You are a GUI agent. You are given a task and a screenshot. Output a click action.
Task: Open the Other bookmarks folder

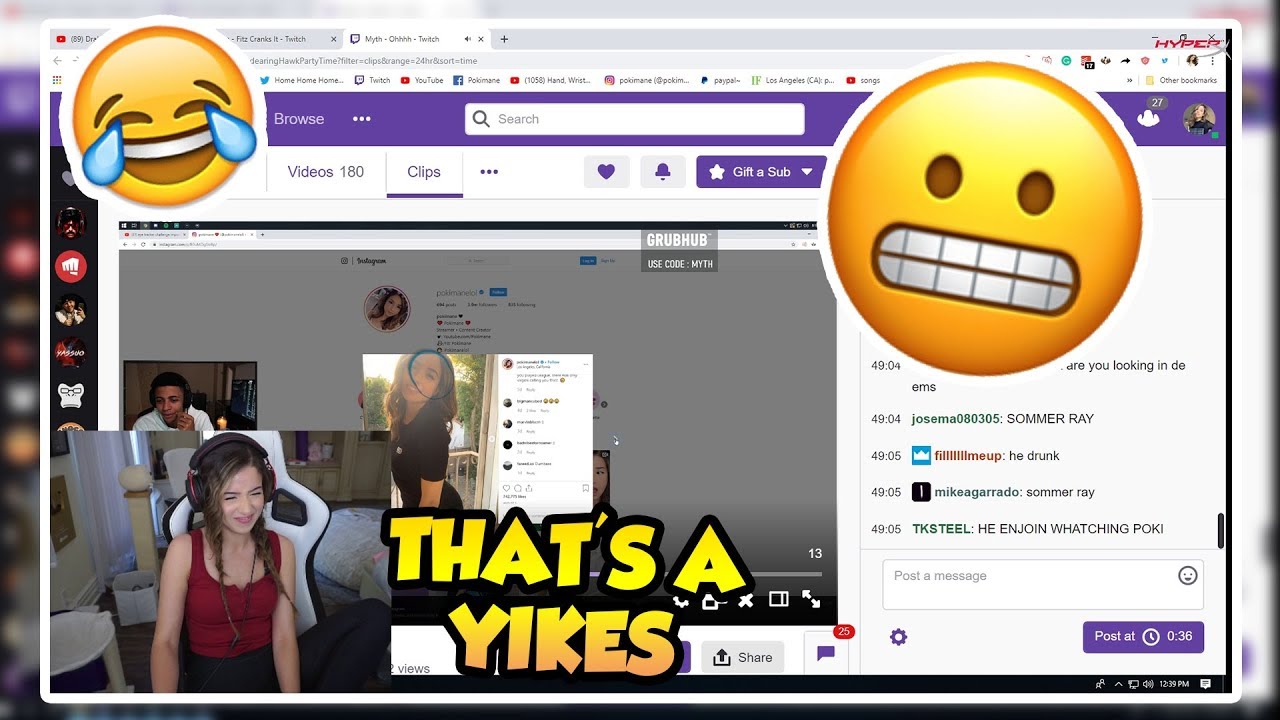pos(1182,80)
